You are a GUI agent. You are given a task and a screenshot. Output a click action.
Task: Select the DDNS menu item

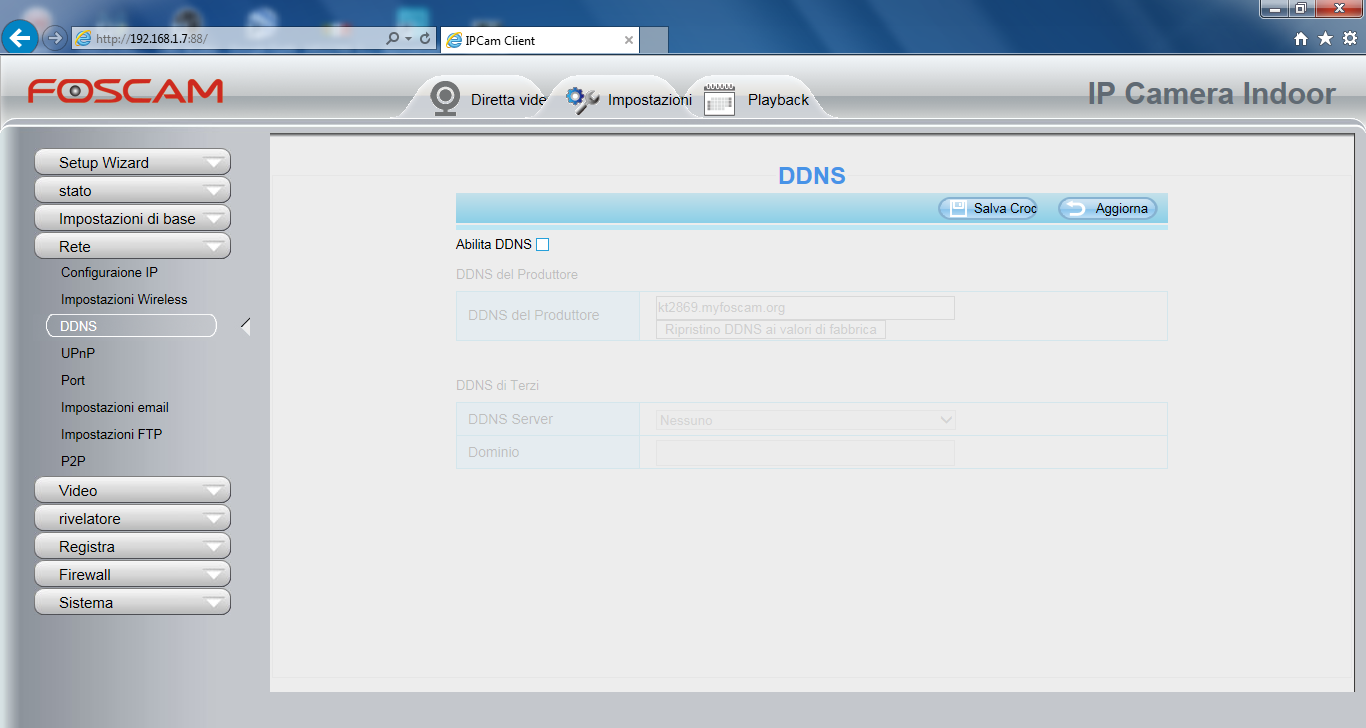coord(131,326)
